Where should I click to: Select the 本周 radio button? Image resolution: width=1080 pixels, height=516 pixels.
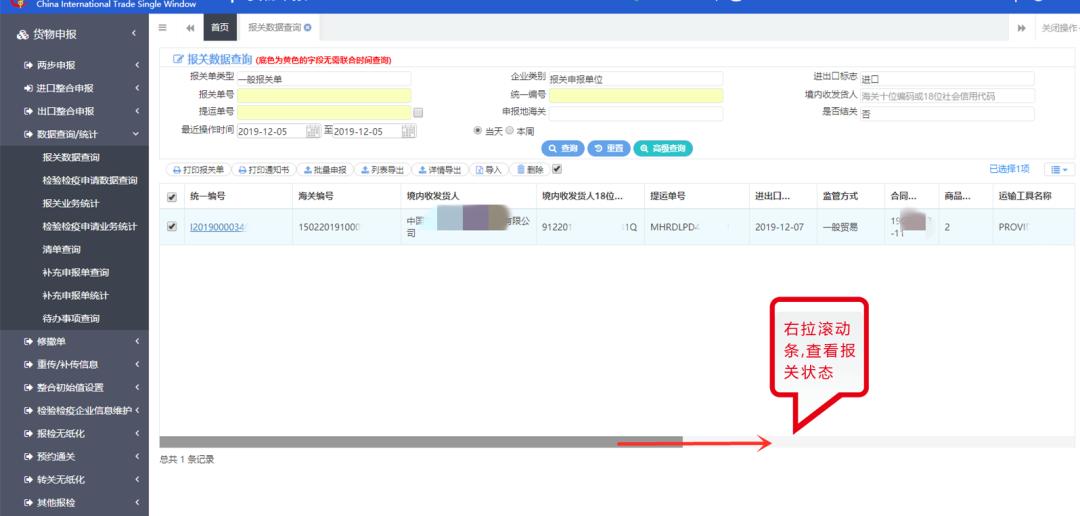pyautogui.click(x=510, y=131)
